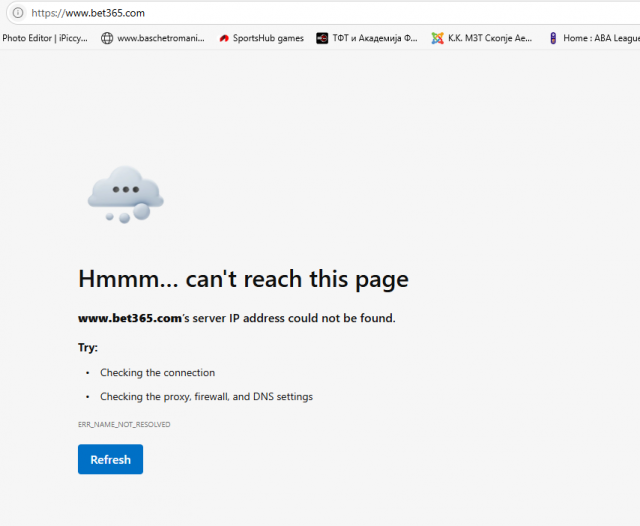Open the Home : ABA League bookmark

point(594,38)
